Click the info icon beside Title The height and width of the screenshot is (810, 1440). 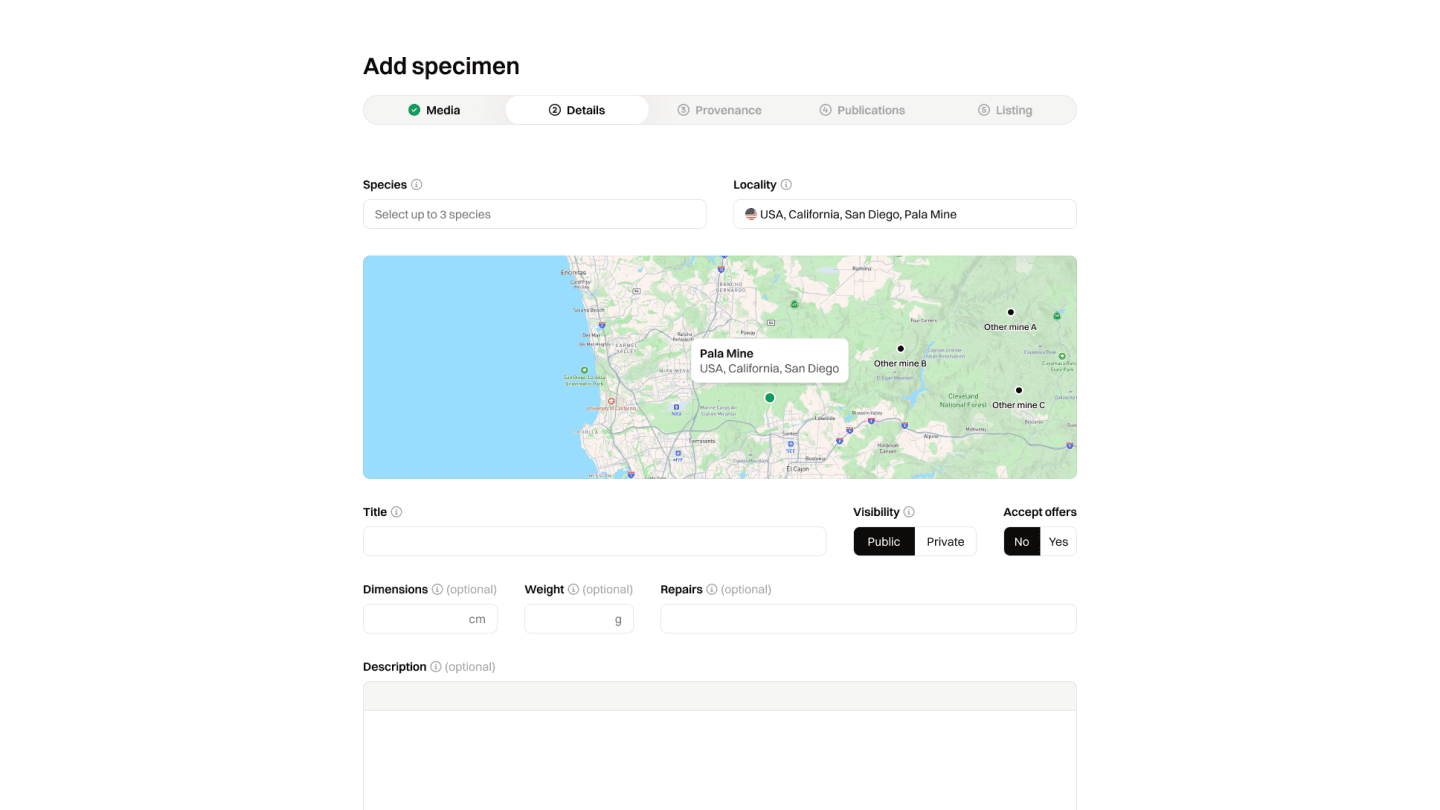[x=396, y=512]
